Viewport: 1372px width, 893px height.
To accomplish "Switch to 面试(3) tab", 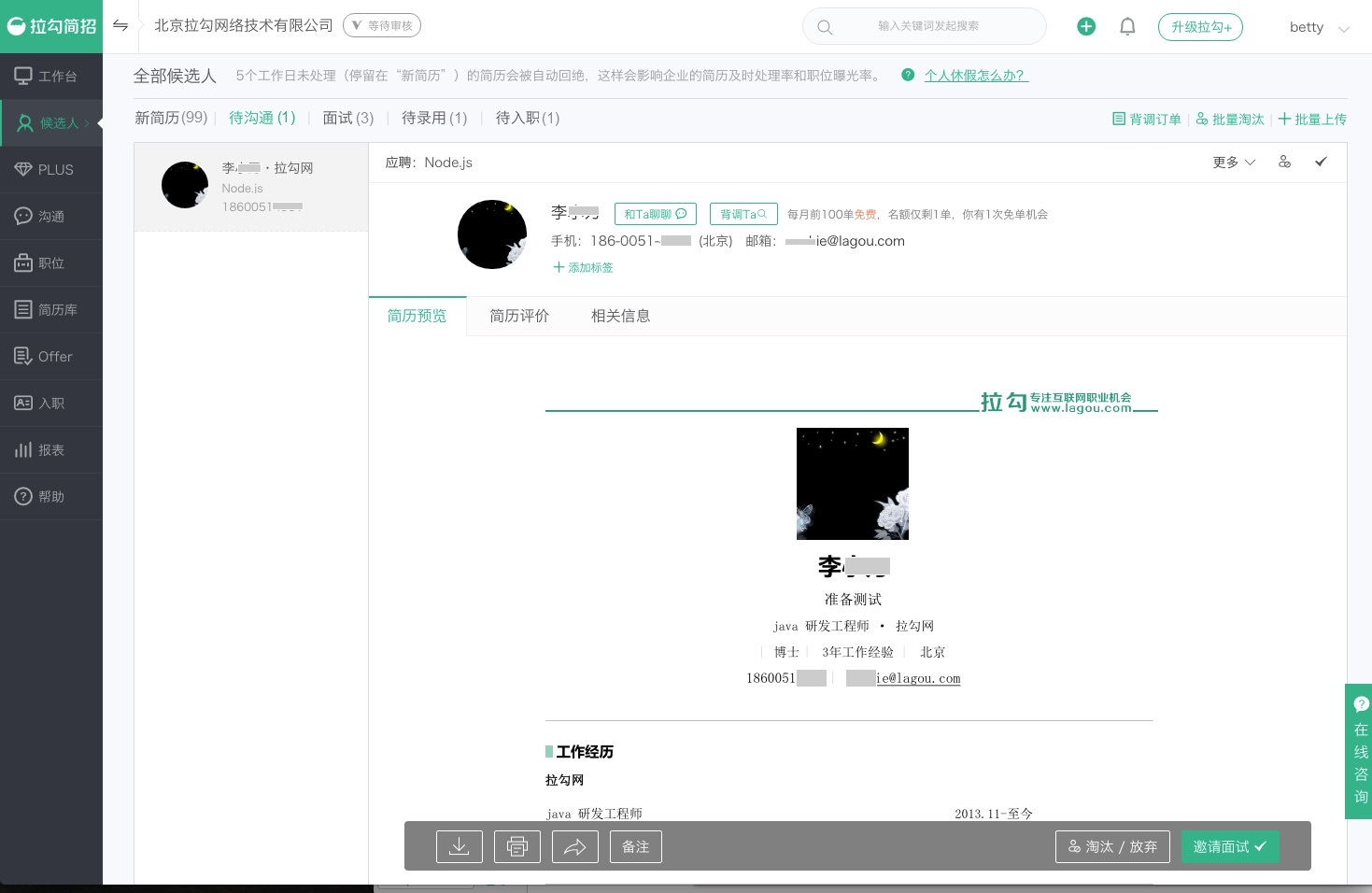I will point(348,118).
